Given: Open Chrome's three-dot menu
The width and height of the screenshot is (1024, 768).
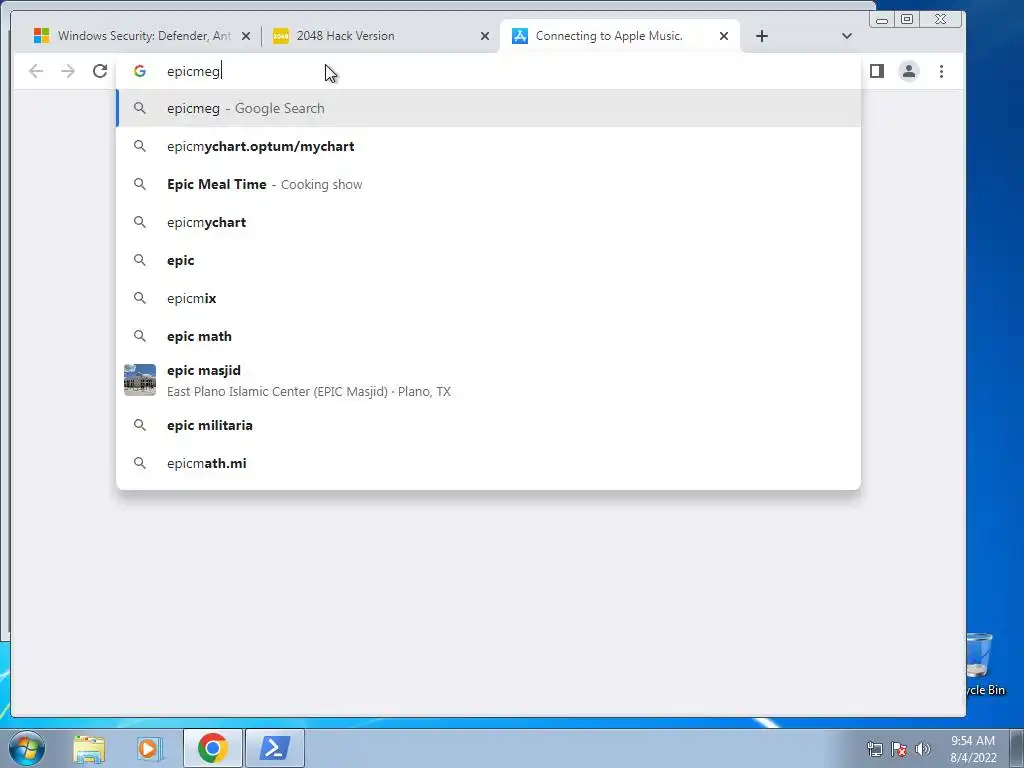Looking at the screenshot, I should coord(941,71).
